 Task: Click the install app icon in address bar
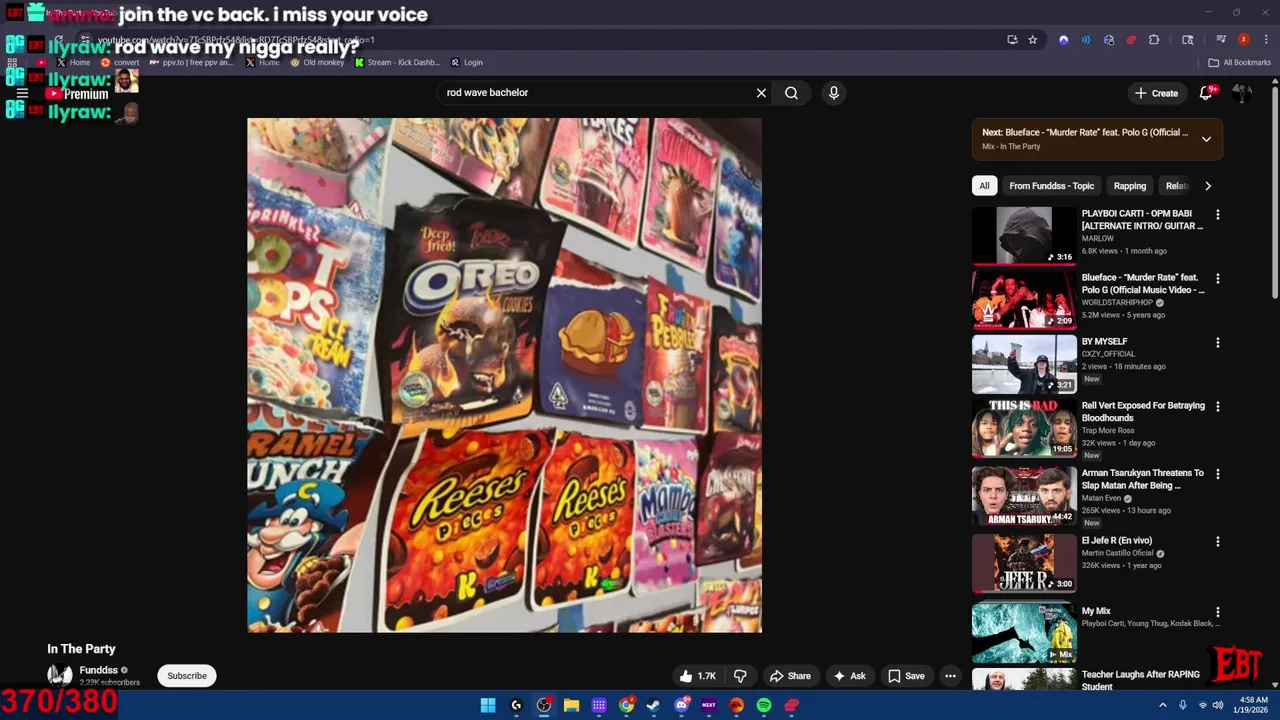[x=1012, y=40]
